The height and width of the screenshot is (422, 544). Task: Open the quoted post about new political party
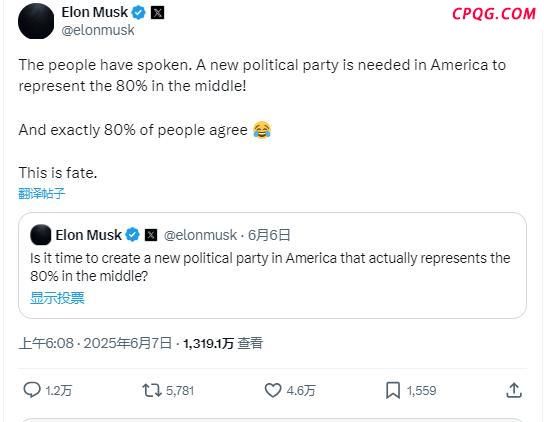(272, 265)
